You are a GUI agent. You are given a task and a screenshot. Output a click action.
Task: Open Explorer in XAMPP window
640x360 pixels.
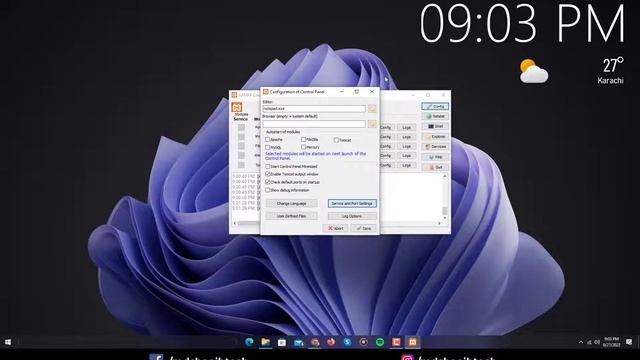point(435,137)
